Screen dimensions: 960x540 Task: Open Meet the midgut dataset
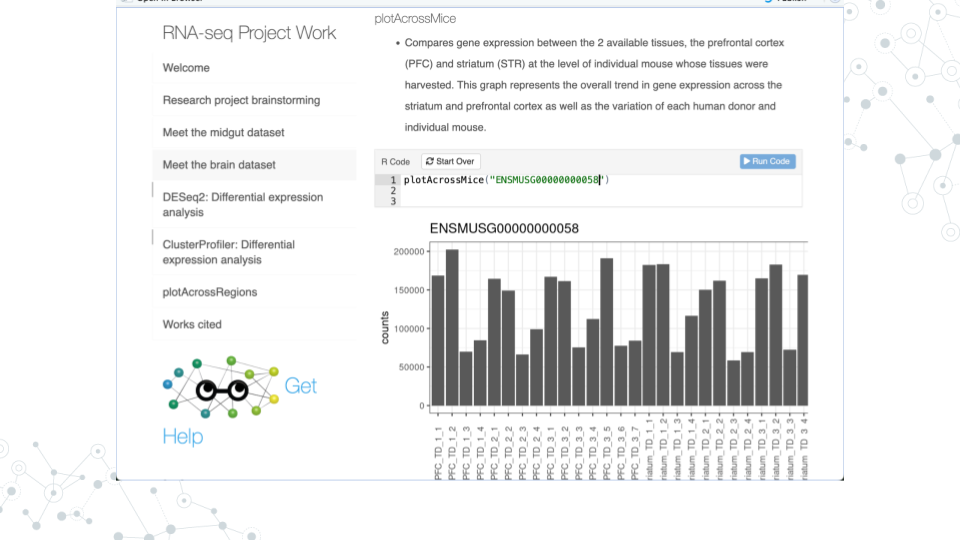click(223, 132)
